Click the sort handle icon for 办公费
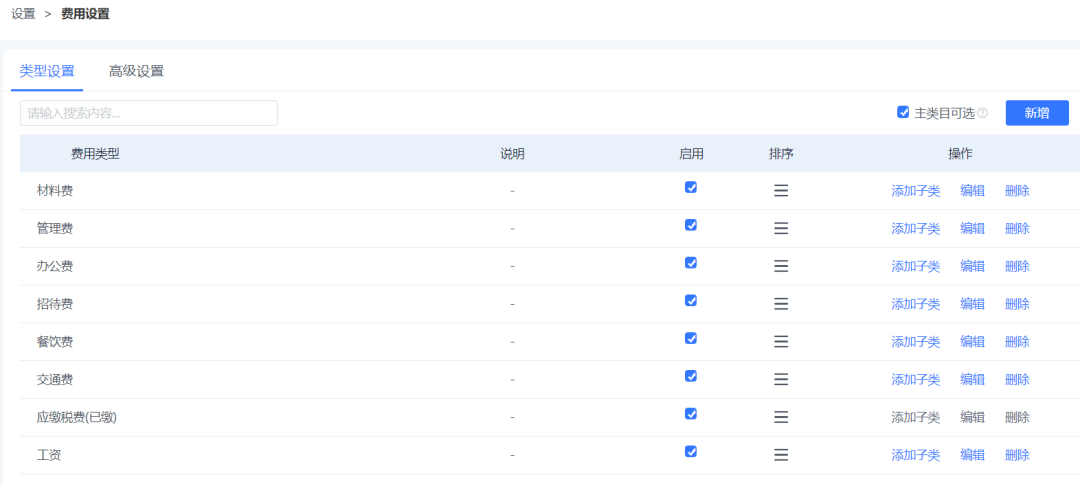This screenshot has width=1080, height=486. click(x=781, y=266)
